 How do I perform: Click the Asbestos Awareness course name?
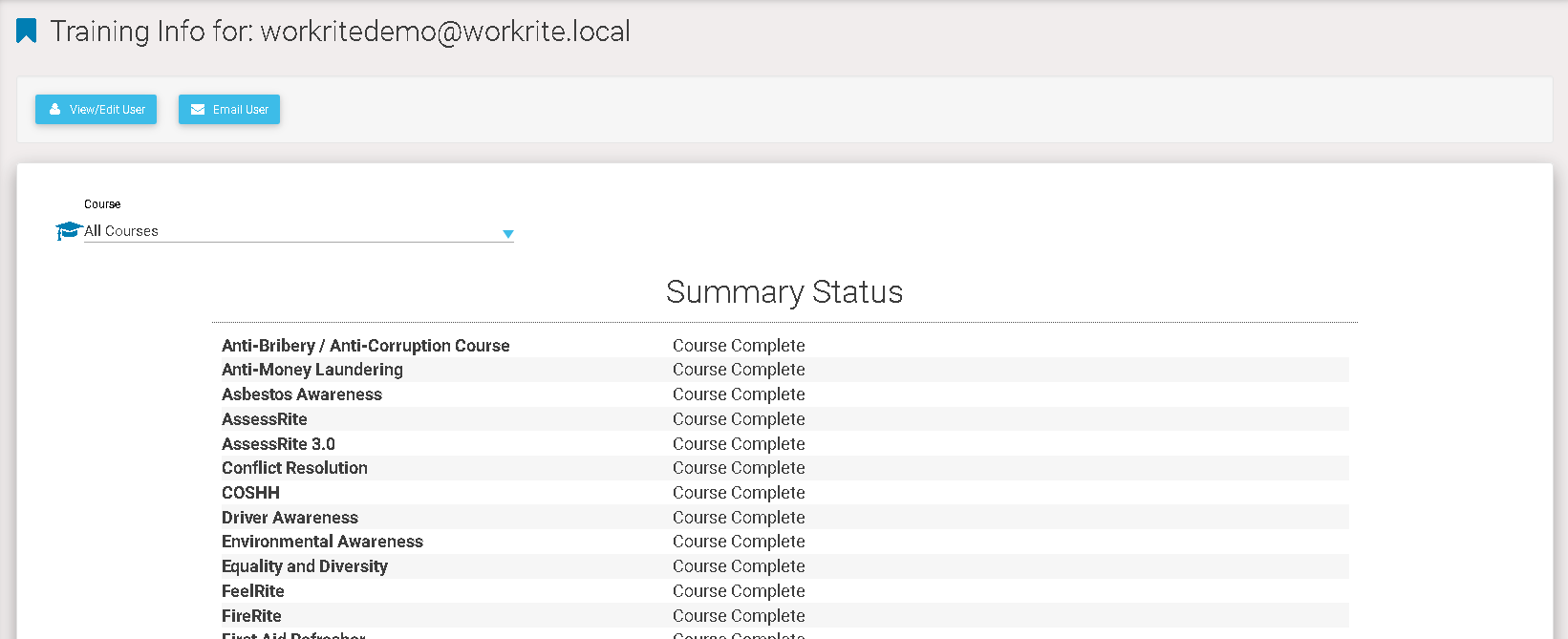302,394
